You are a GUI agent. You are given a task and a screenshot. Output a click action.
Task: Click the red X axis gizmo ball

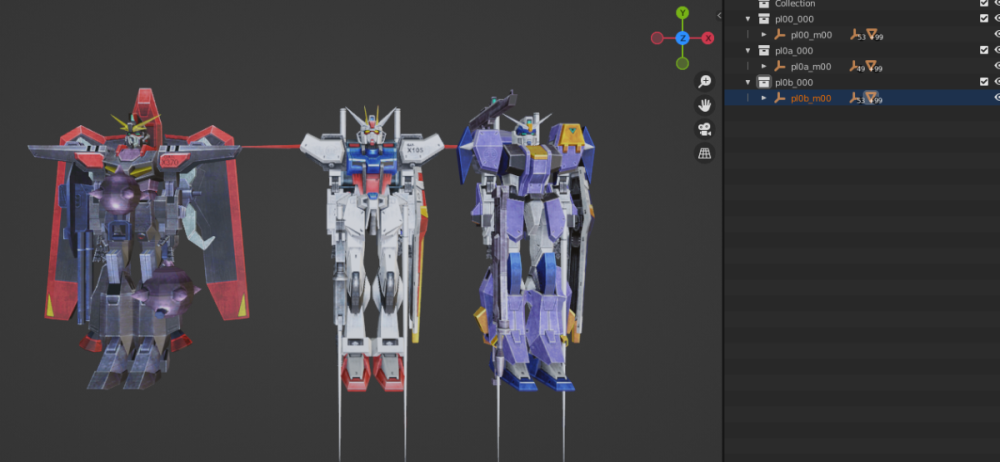click(x=707, y=38)
